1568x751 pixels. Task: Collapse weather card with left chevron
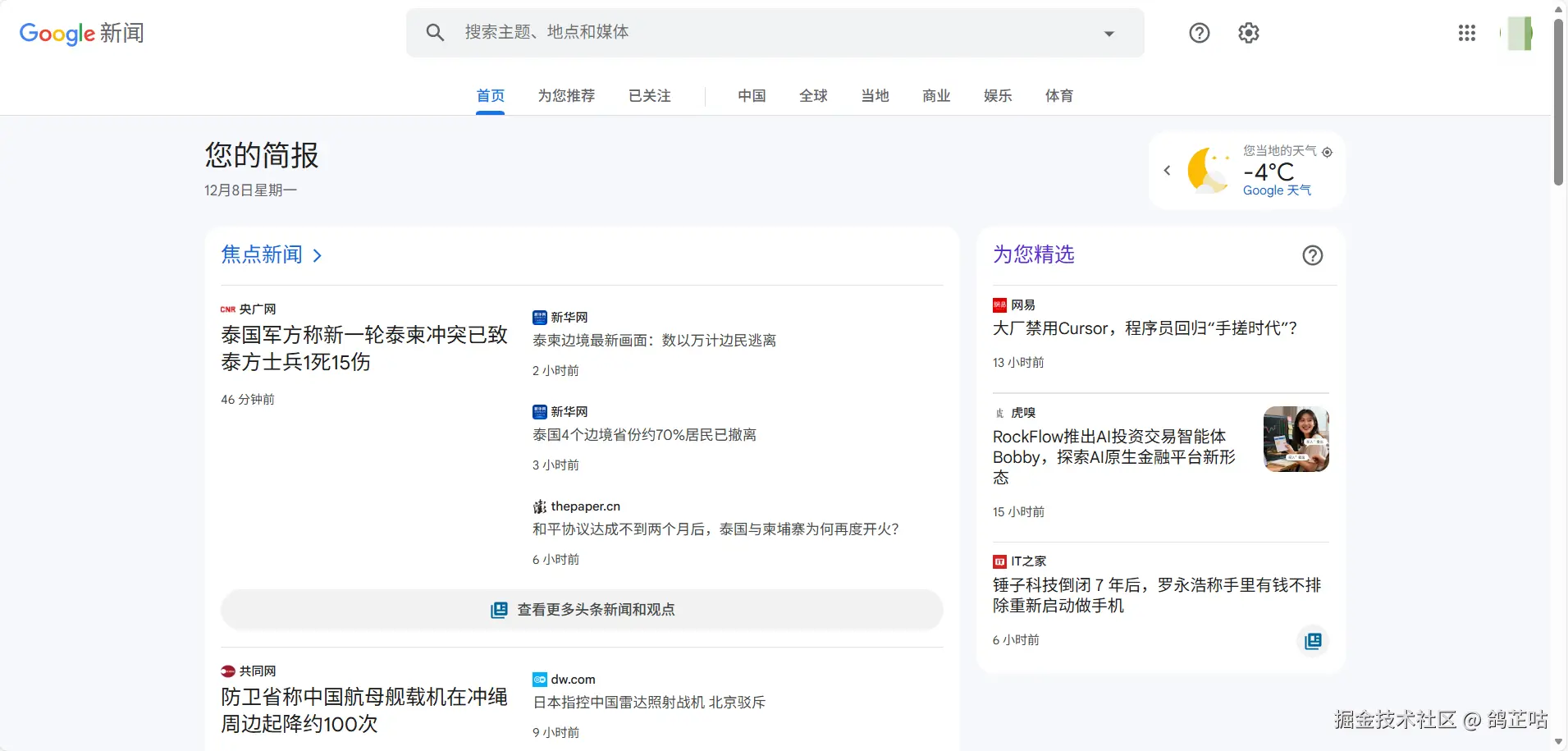[1167, 171]
